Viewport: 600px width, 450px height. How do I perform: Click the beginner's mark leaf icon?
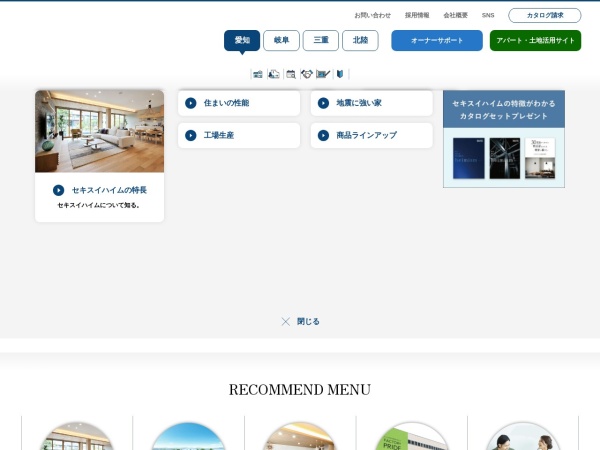pos(340,74)
